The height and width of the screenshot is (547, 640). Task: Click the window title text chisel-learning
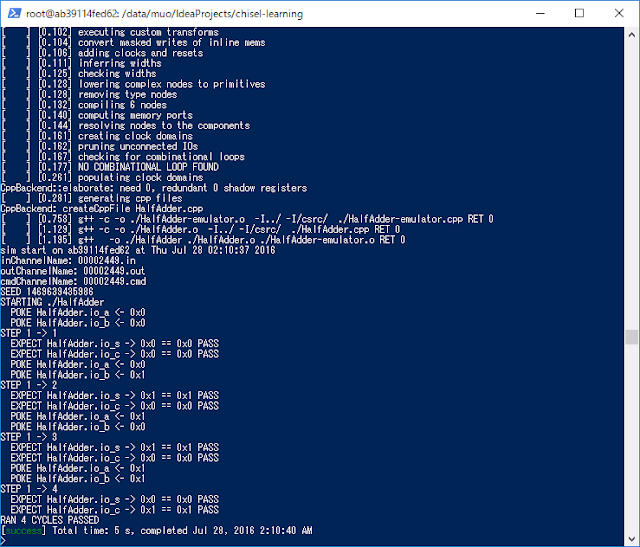(x=268, y=13)
